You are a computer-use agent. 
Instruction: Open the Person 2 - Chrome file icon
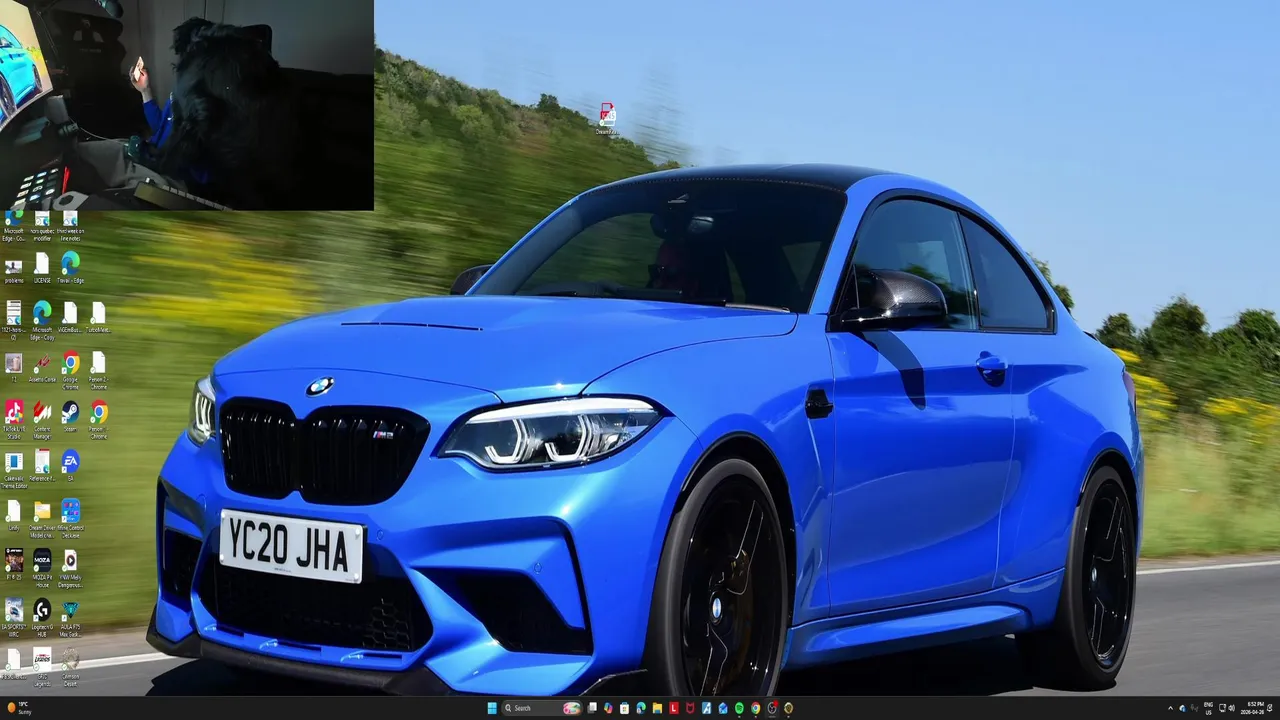tap(98, 369)
